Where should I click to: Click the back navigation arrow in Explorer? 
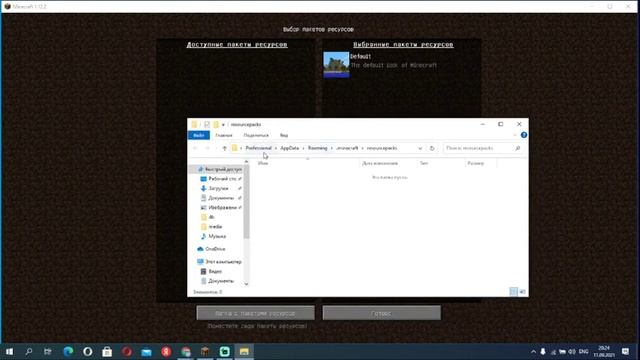195,148
